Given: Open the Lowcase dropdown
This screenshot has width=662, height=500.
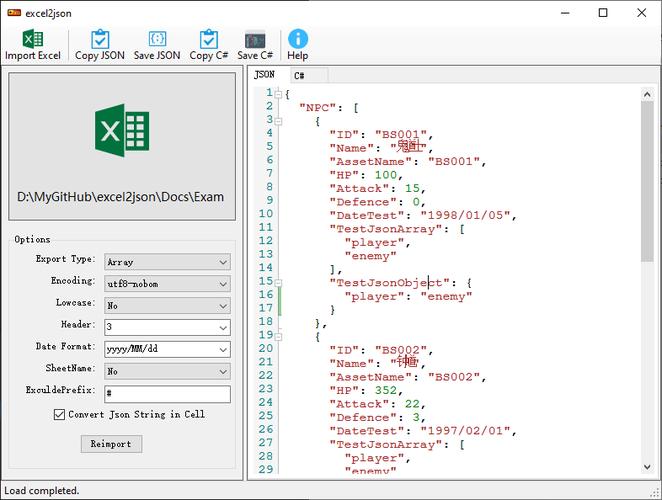Looking at the screenshot, I should point(167,305).
